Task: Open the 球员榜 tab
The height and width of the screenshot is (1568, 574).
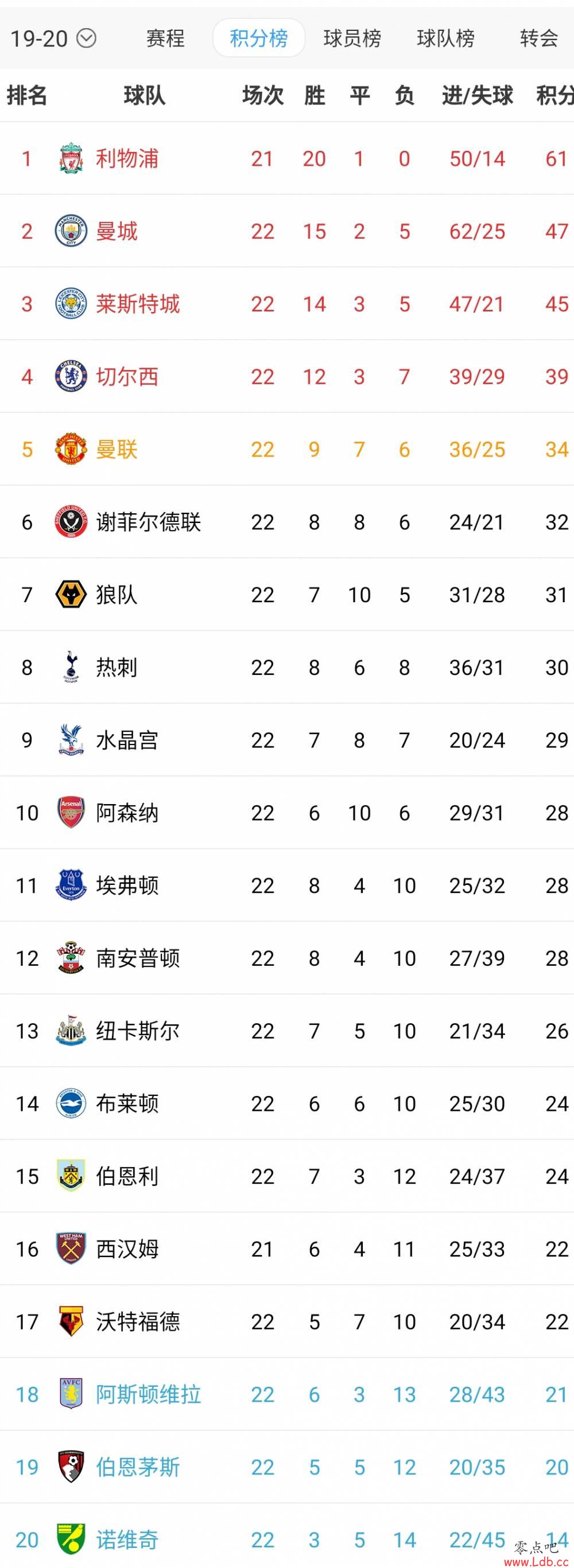Action: (352, 38)
